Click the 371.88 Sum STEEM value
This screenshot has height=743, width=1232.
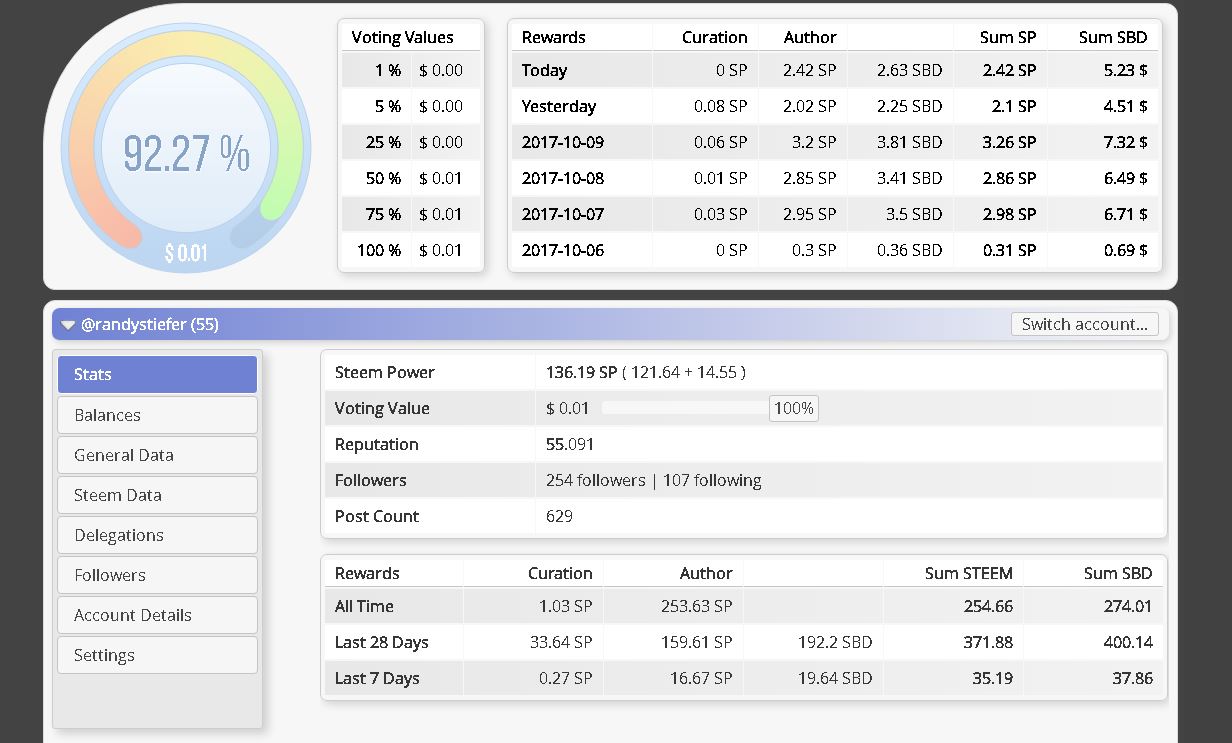988,642
